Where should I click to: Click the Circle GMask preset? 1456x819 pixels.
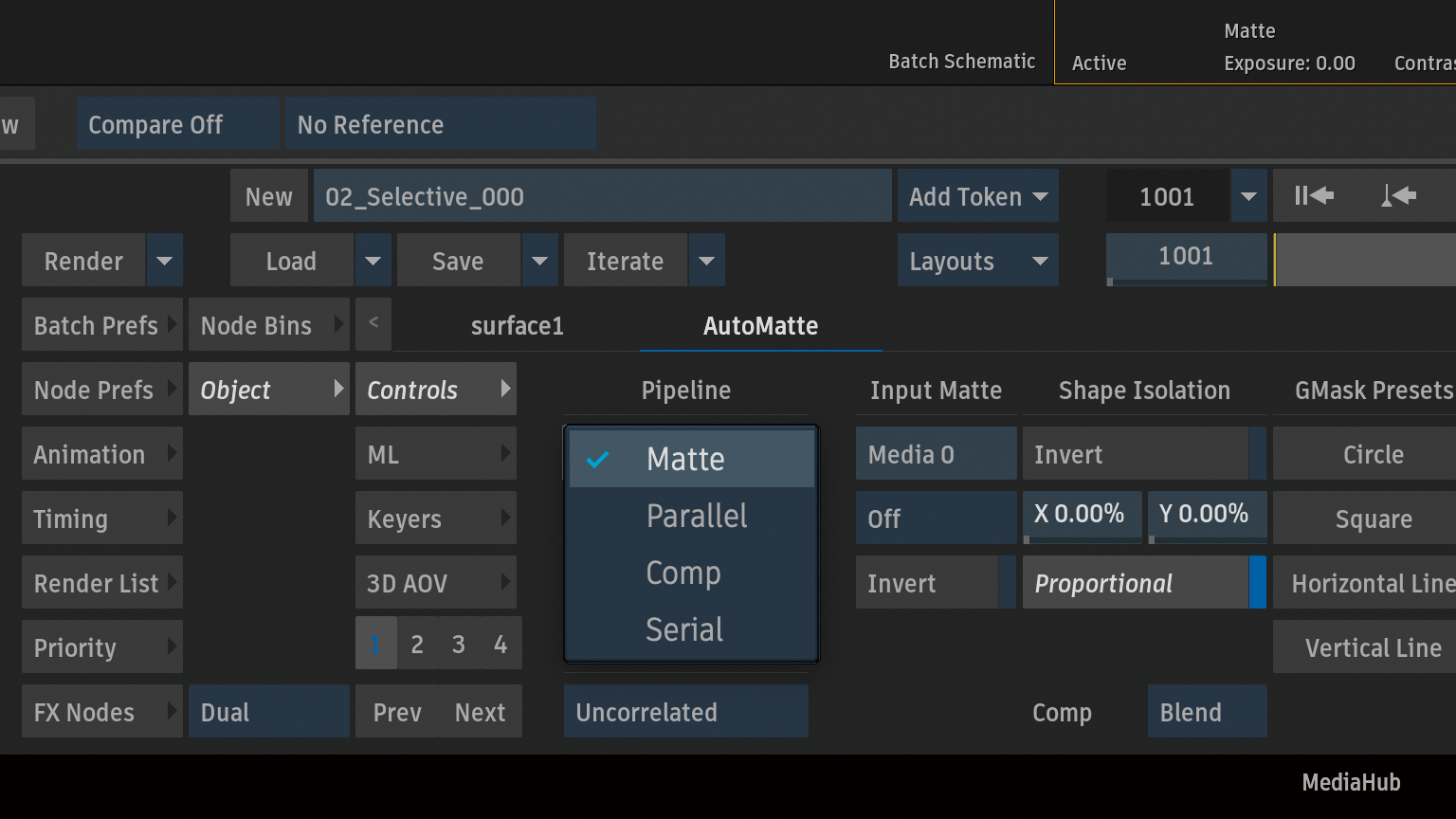[x=1373, y=454]
